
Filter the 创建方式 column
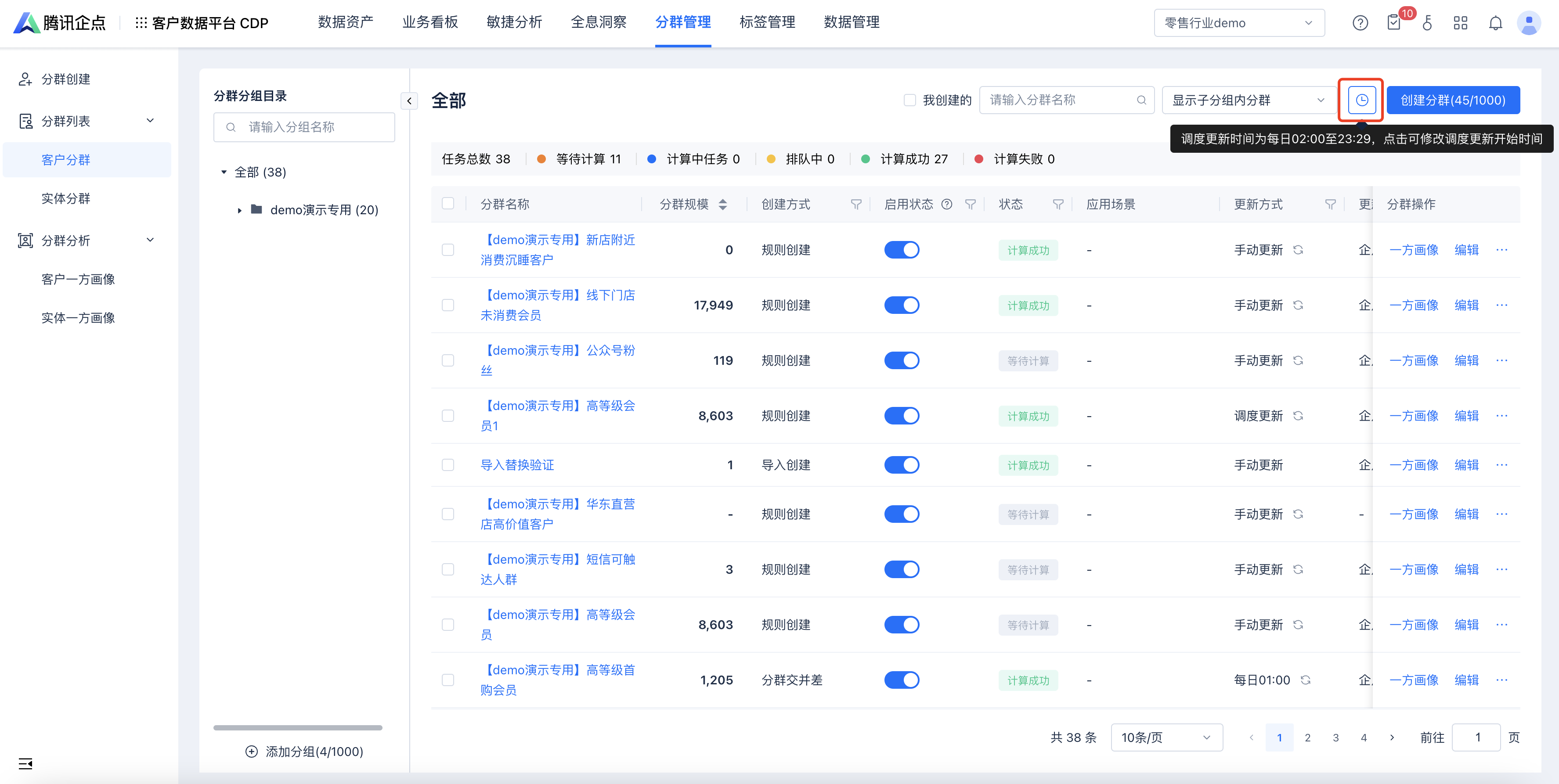(x=856, y=205)
